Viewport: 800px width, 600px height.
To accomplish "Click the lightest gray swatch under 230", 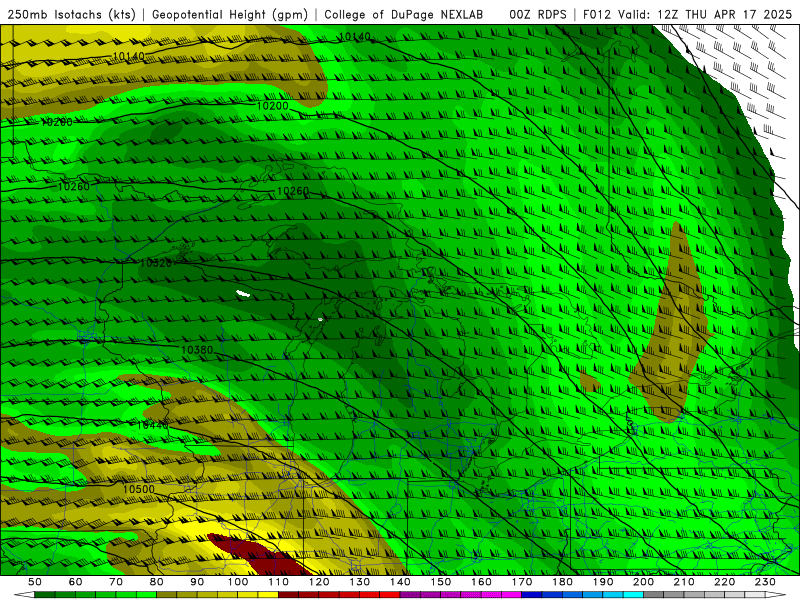I will point(755,594).
